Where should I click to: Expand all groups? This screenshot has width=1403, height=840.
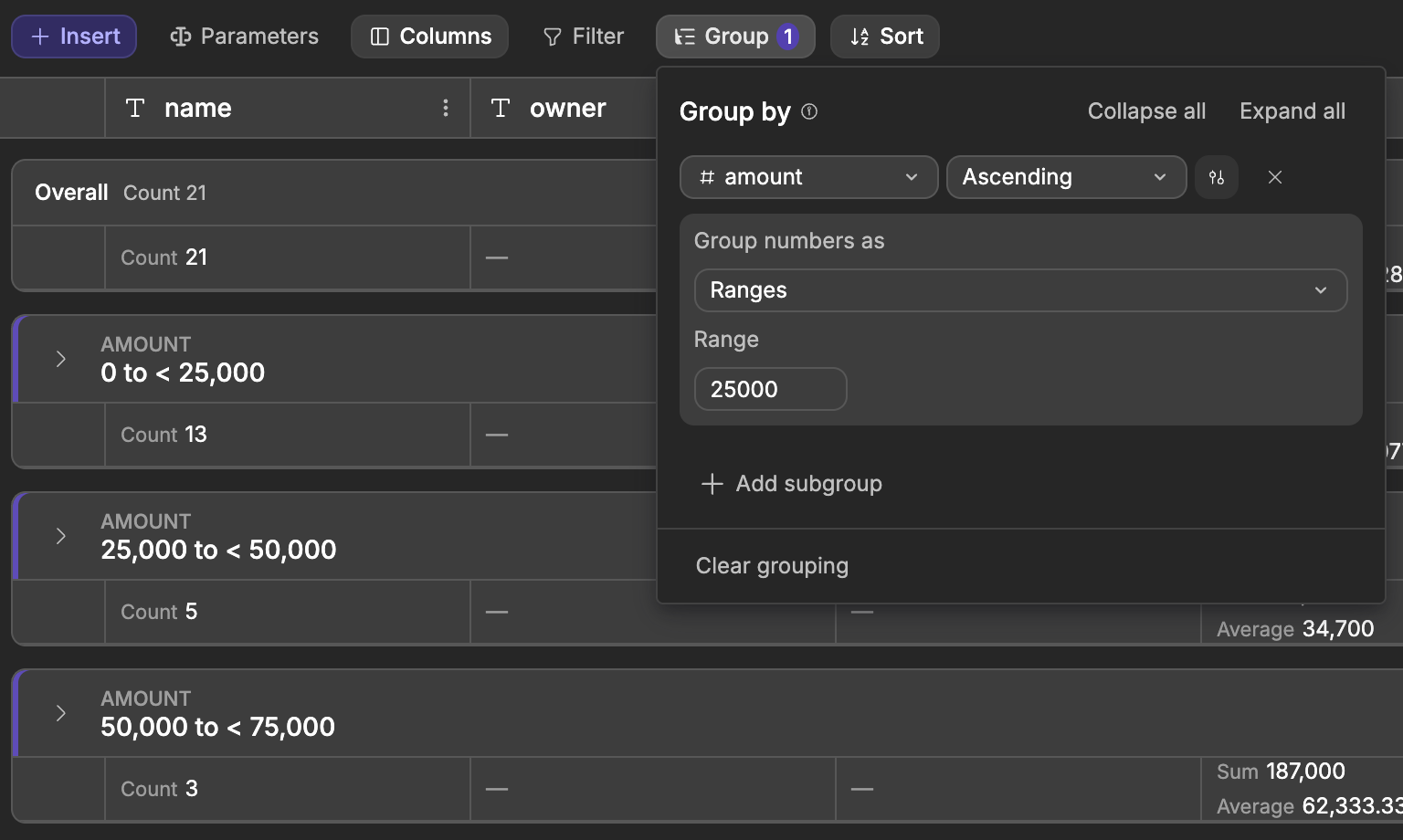(x=1292, y=111)
